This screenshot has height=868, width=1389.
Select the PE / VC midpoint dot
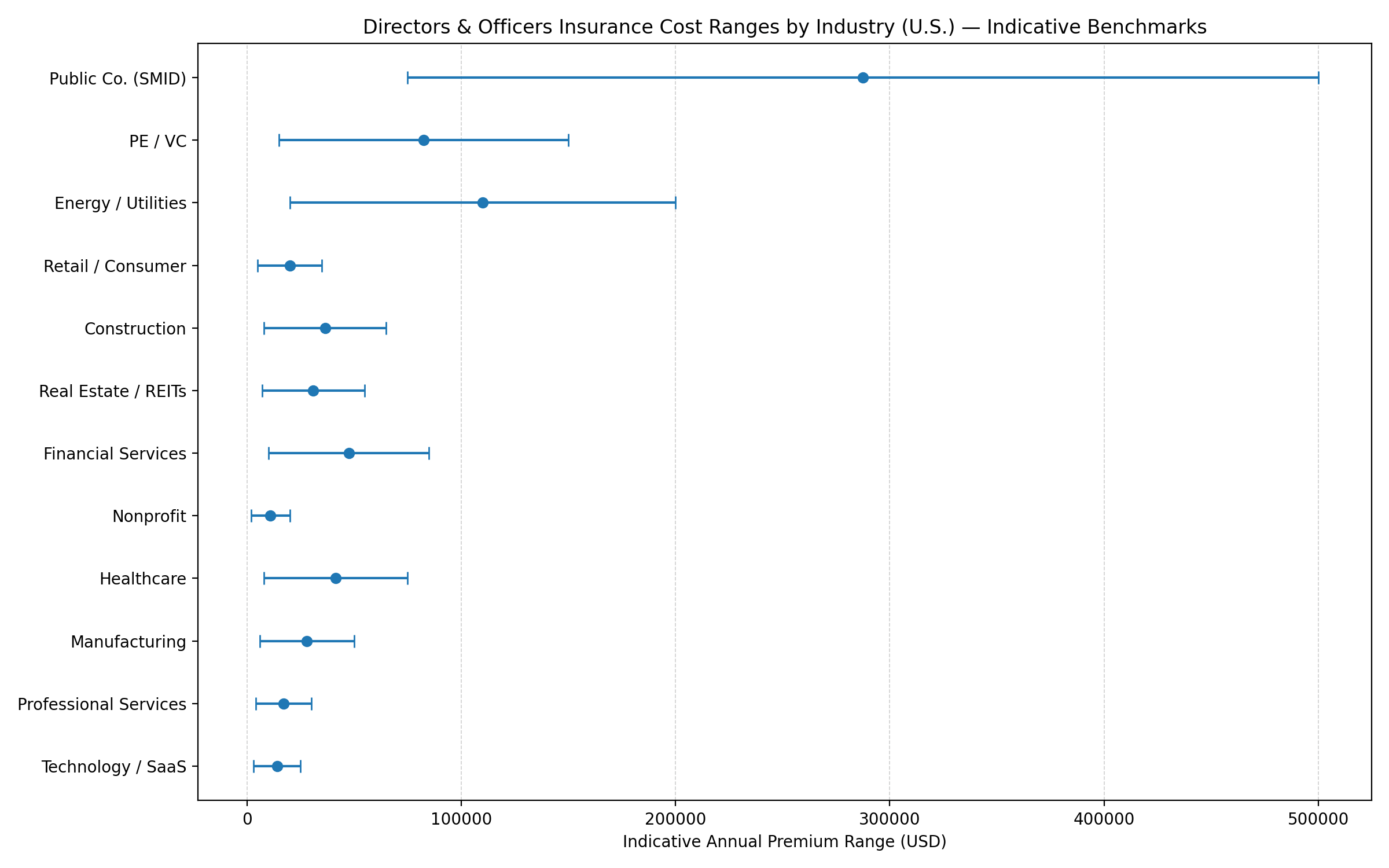point(424,139)
